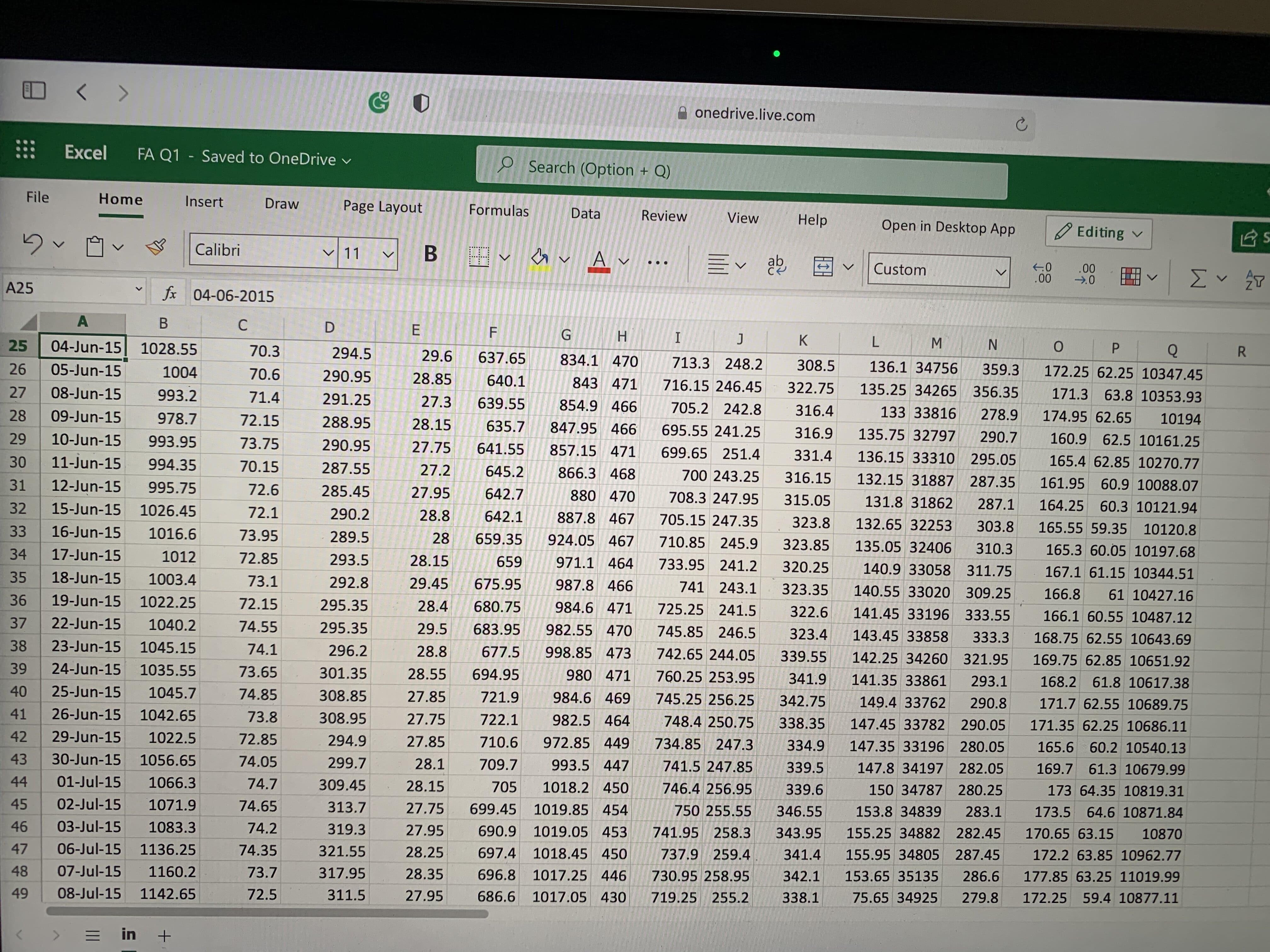Open the privacy shield icon
The image size is (1270, 952).
click(421, 103)
